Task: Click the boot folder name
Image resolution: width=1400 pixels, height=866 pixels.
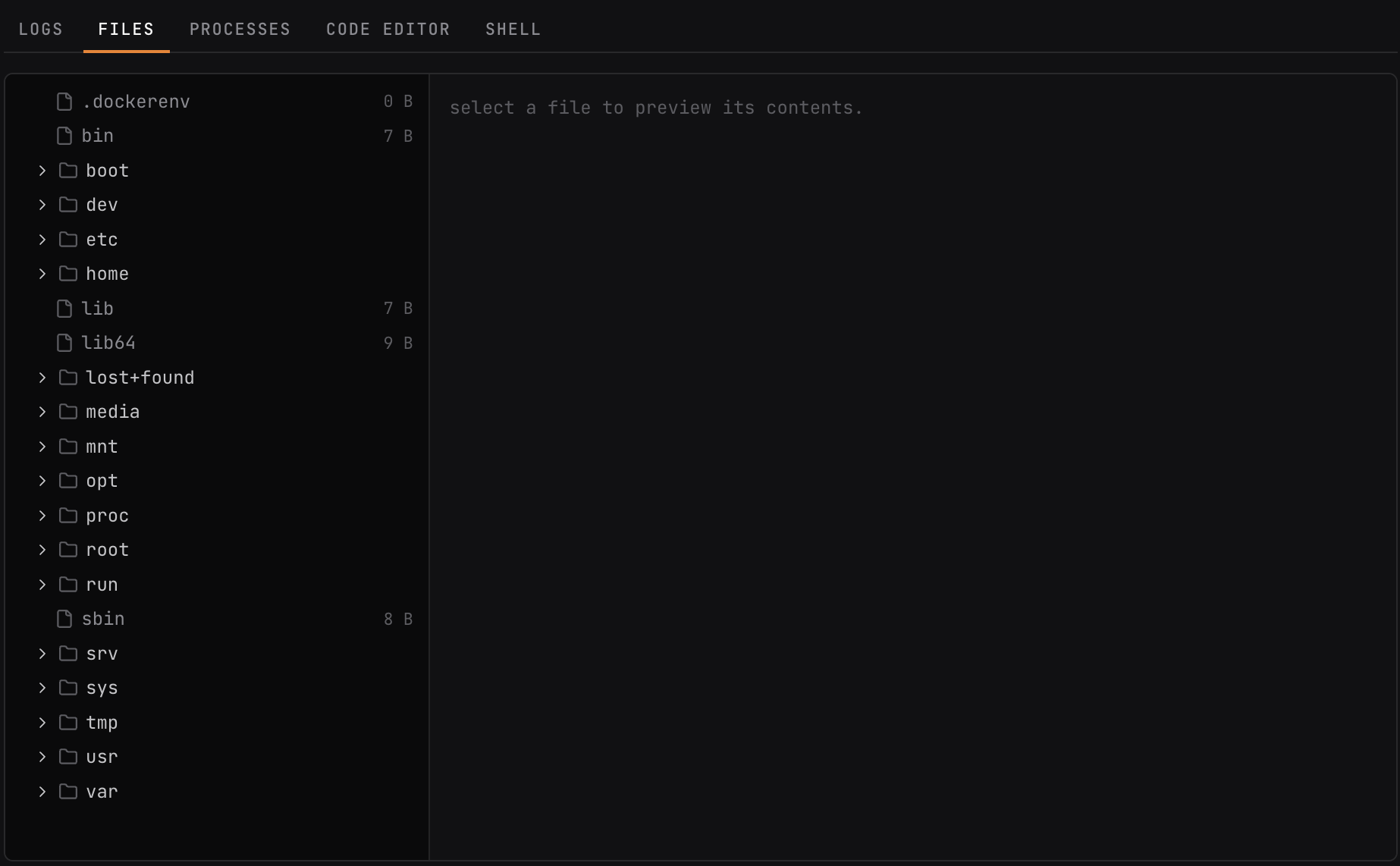Action: pyautogui.click(x=108, y=171)
